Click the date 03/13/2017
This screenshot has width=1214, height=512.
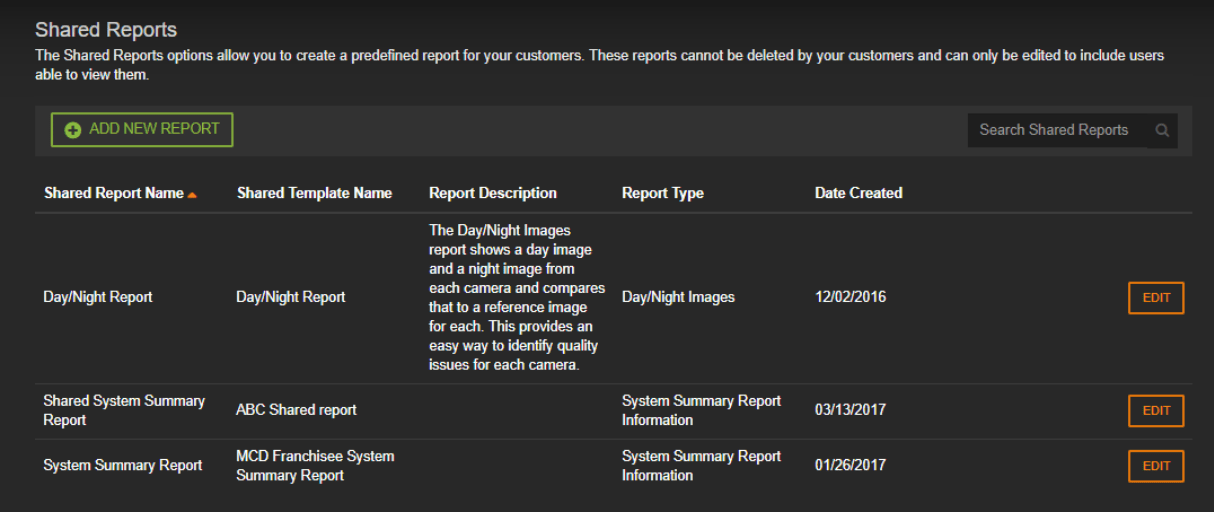pos(850,410)
